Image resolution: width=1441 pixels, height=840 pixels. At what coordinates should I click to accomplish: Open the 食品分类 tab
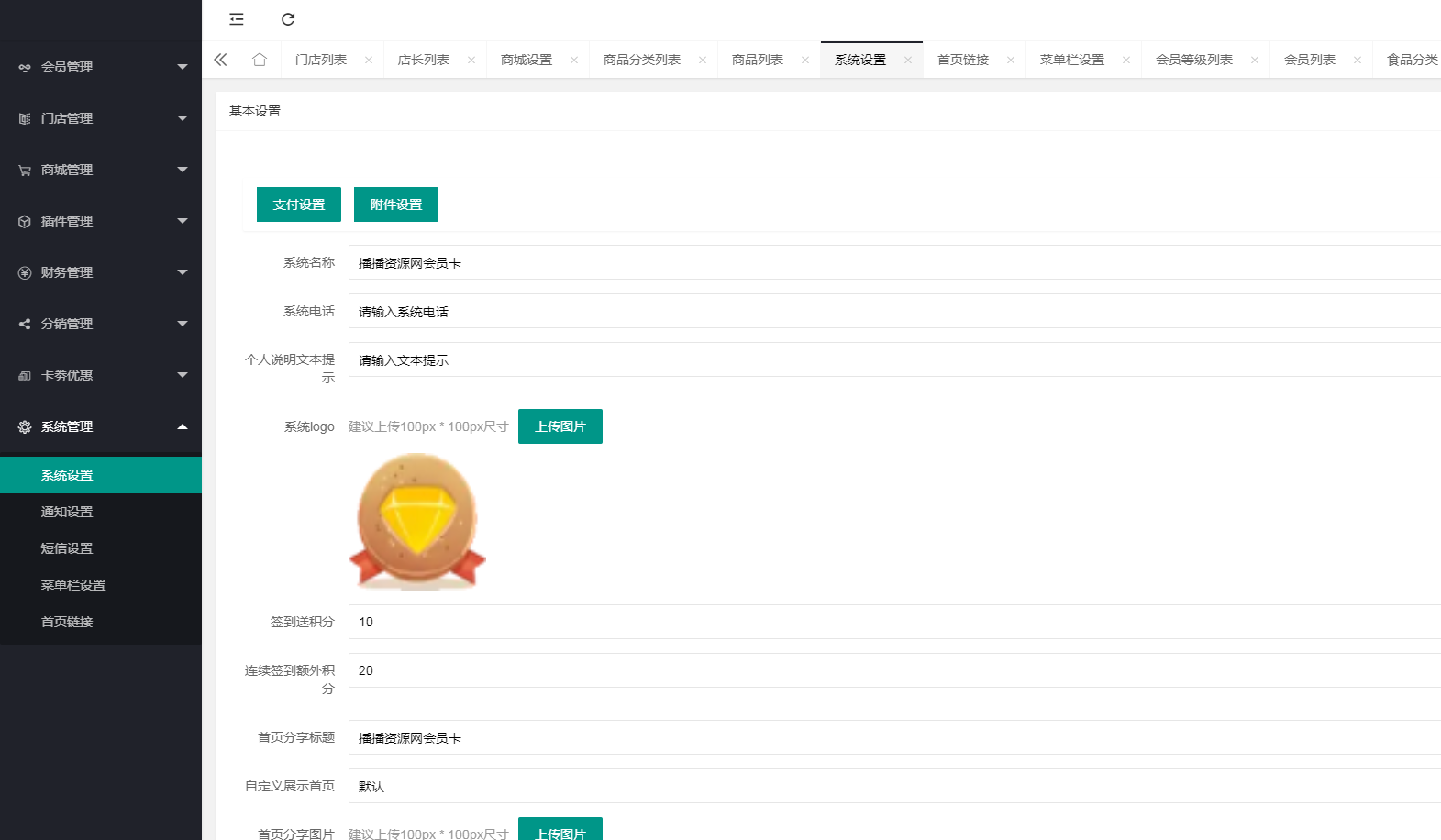1413,60
